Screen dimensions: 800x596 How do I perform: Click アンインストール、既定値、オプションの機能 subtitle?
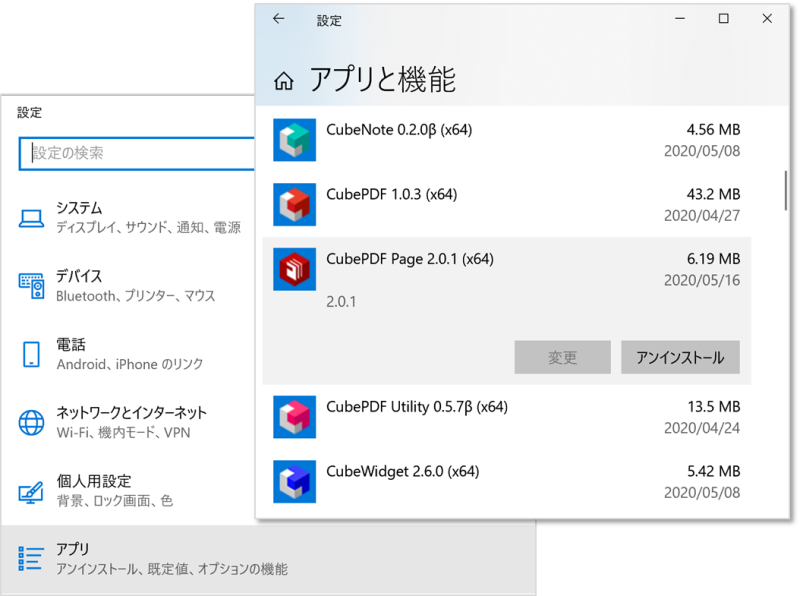(172, 569)
